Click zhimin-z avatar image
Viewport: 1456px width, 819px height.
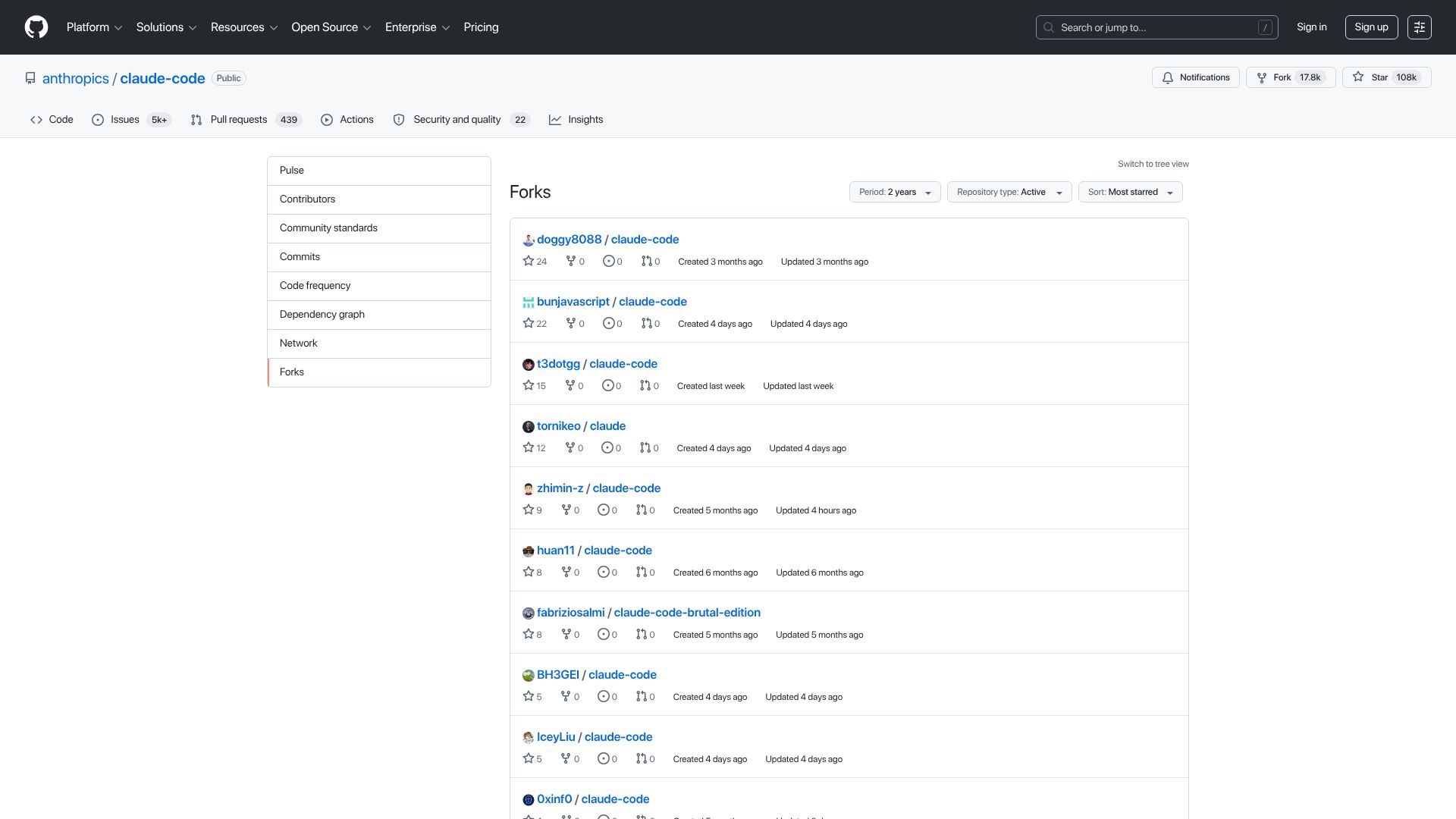(529, 489)
